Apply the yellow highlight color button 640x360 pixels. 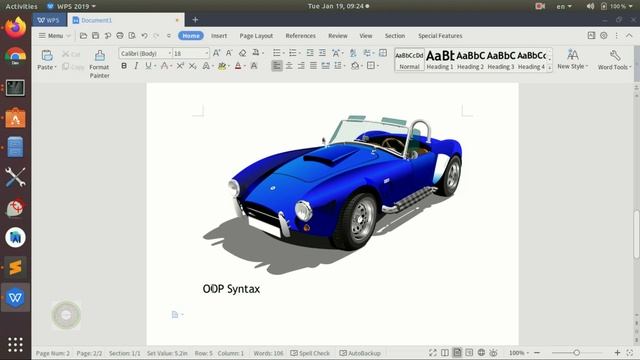point(222,66)
